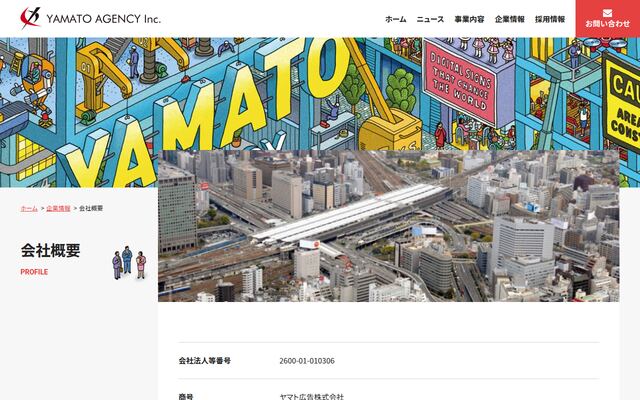This screenshot has height=400, width=640.
Task: Open the 事業内容 menu item
Action: point(469,19)
